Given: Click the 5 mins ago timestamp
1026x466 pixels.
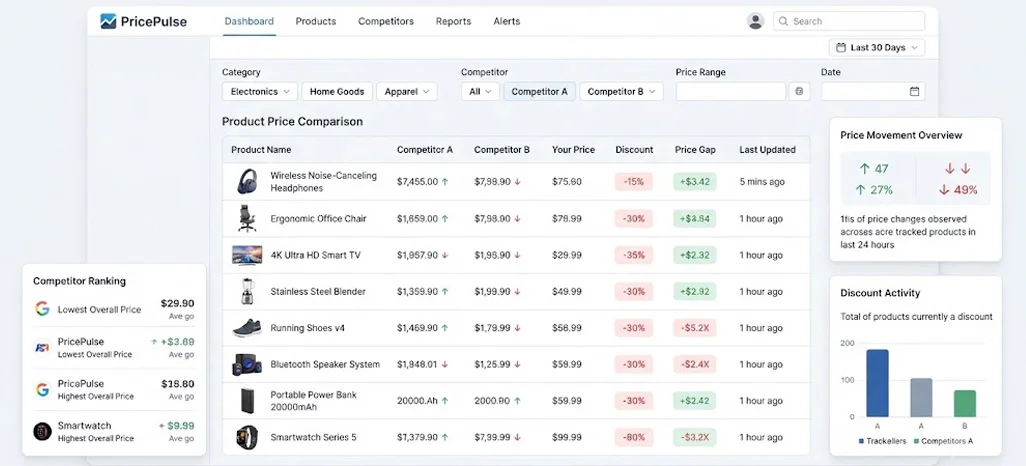Looking at the screenshot, I should (x=762, y=182).
